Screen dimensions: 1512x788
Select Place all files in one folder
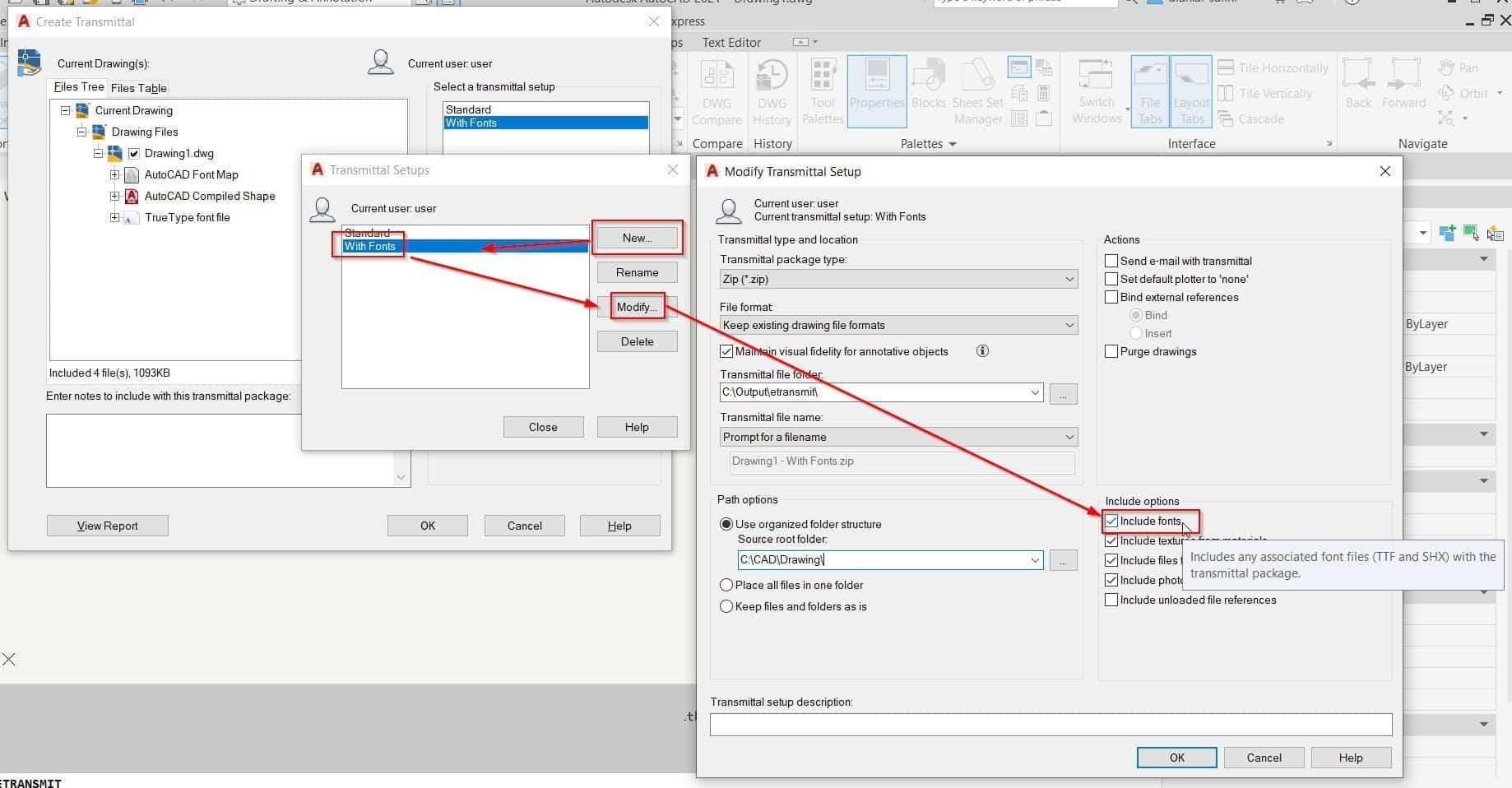(726, 586)
